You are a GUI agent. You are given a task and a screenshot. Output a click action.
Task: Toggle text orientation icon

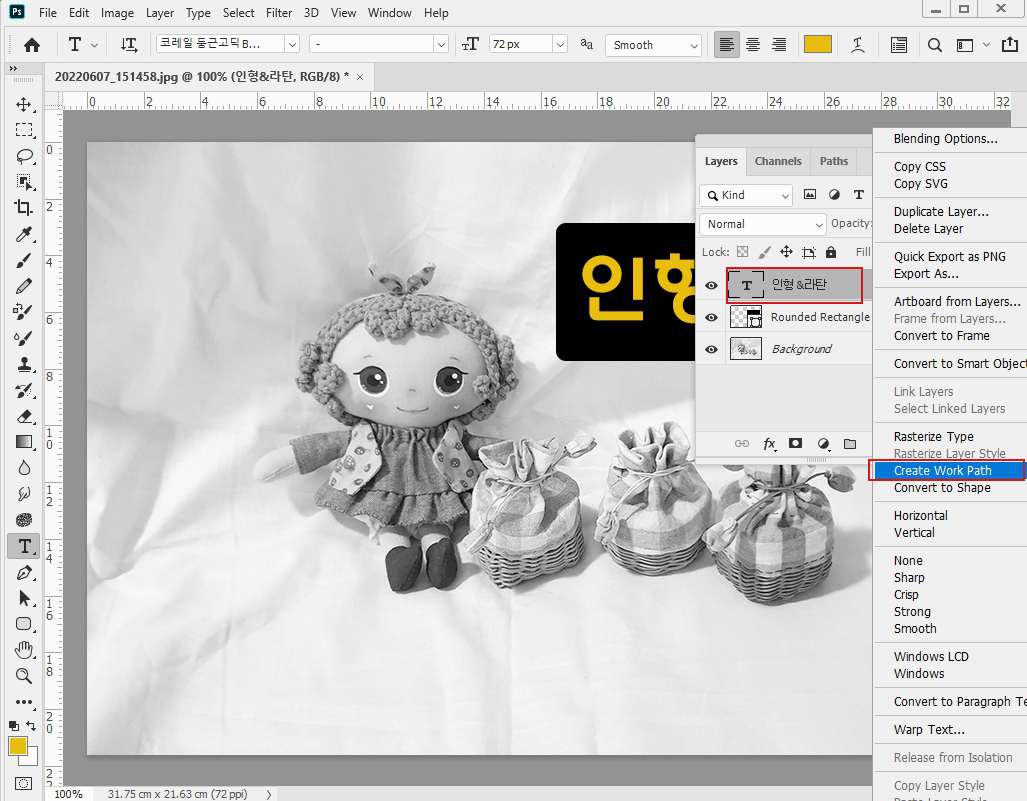coord(129,45)
